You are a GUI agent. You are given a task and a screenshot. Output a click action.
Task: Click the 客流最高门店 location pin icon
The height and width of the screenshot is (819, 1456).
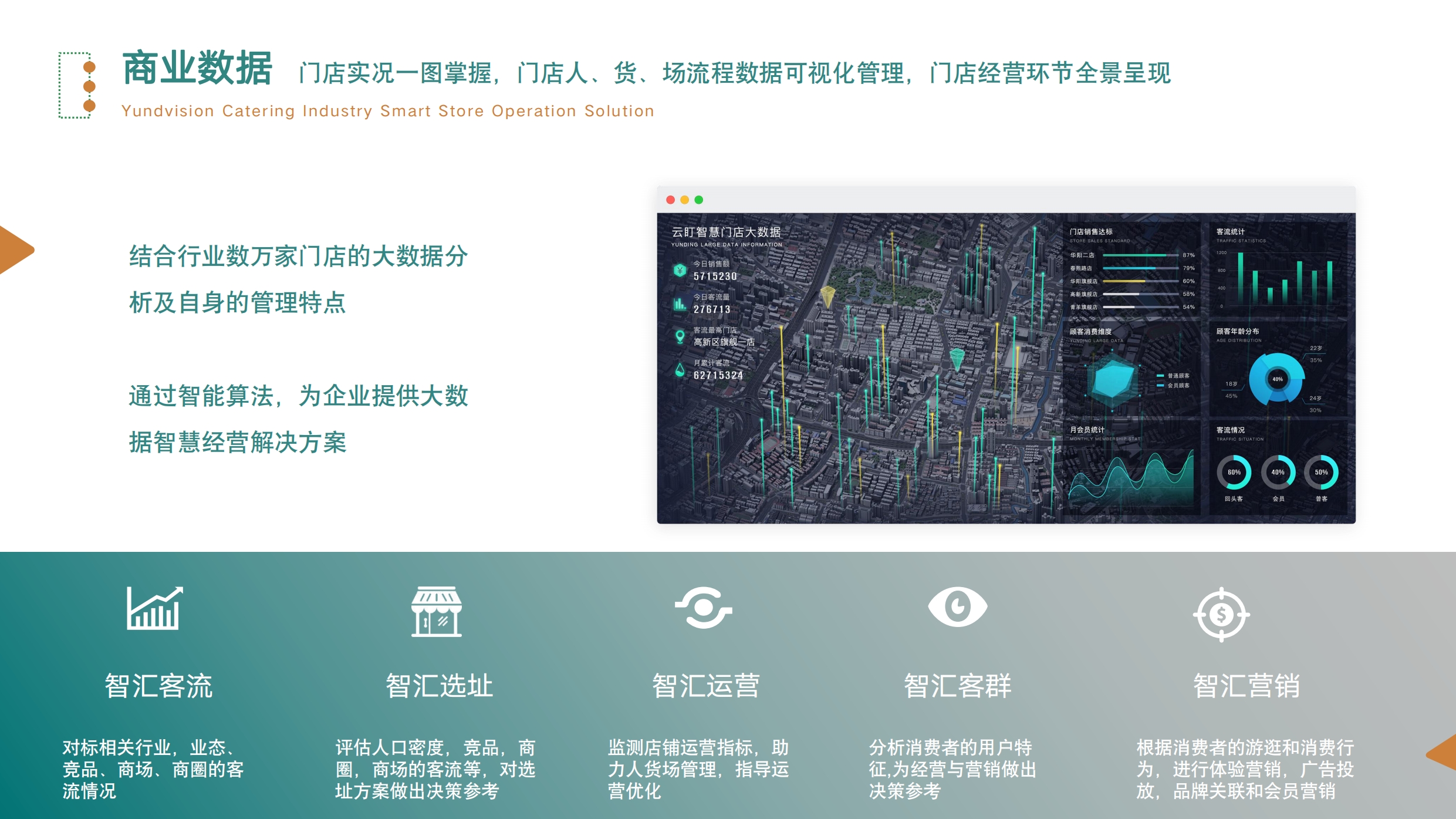click(x=680, y=336)
